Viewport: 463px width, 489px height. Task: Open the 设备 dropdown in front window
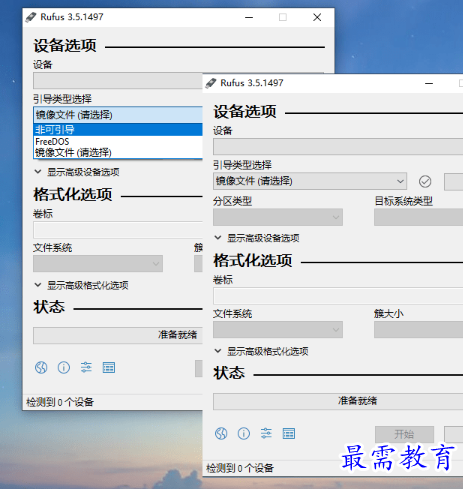pos(338,146)
